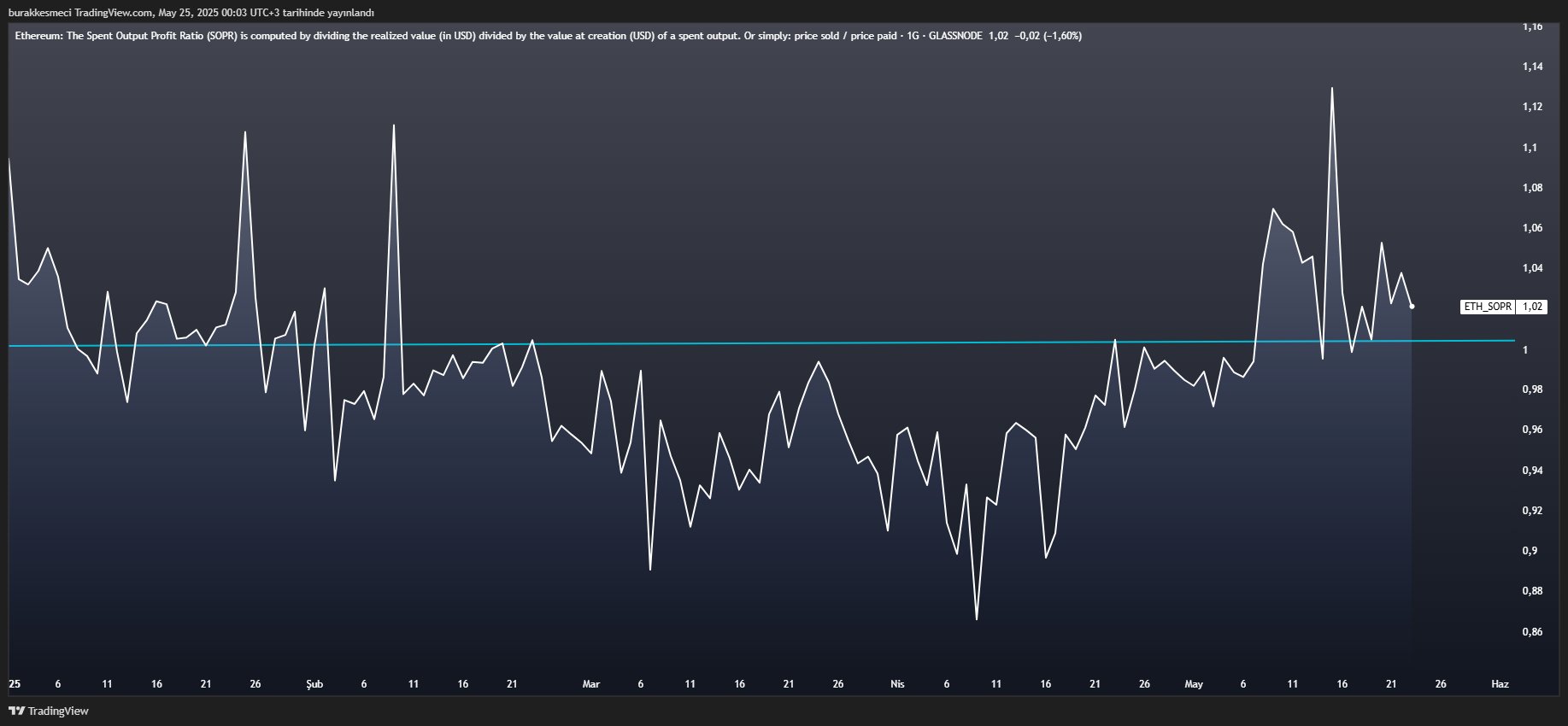1568x726 pixels.
Task: Click the 0,92 price axis label
Action: tap(1532, 511)
